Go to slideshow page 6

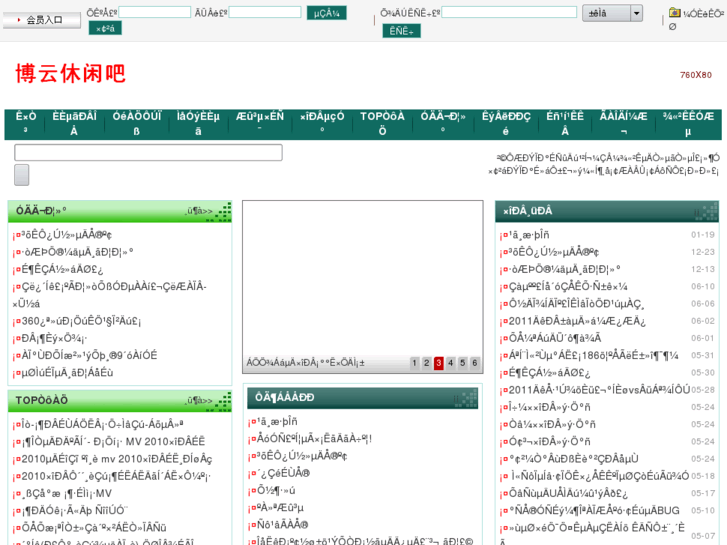tap(475, 363)
